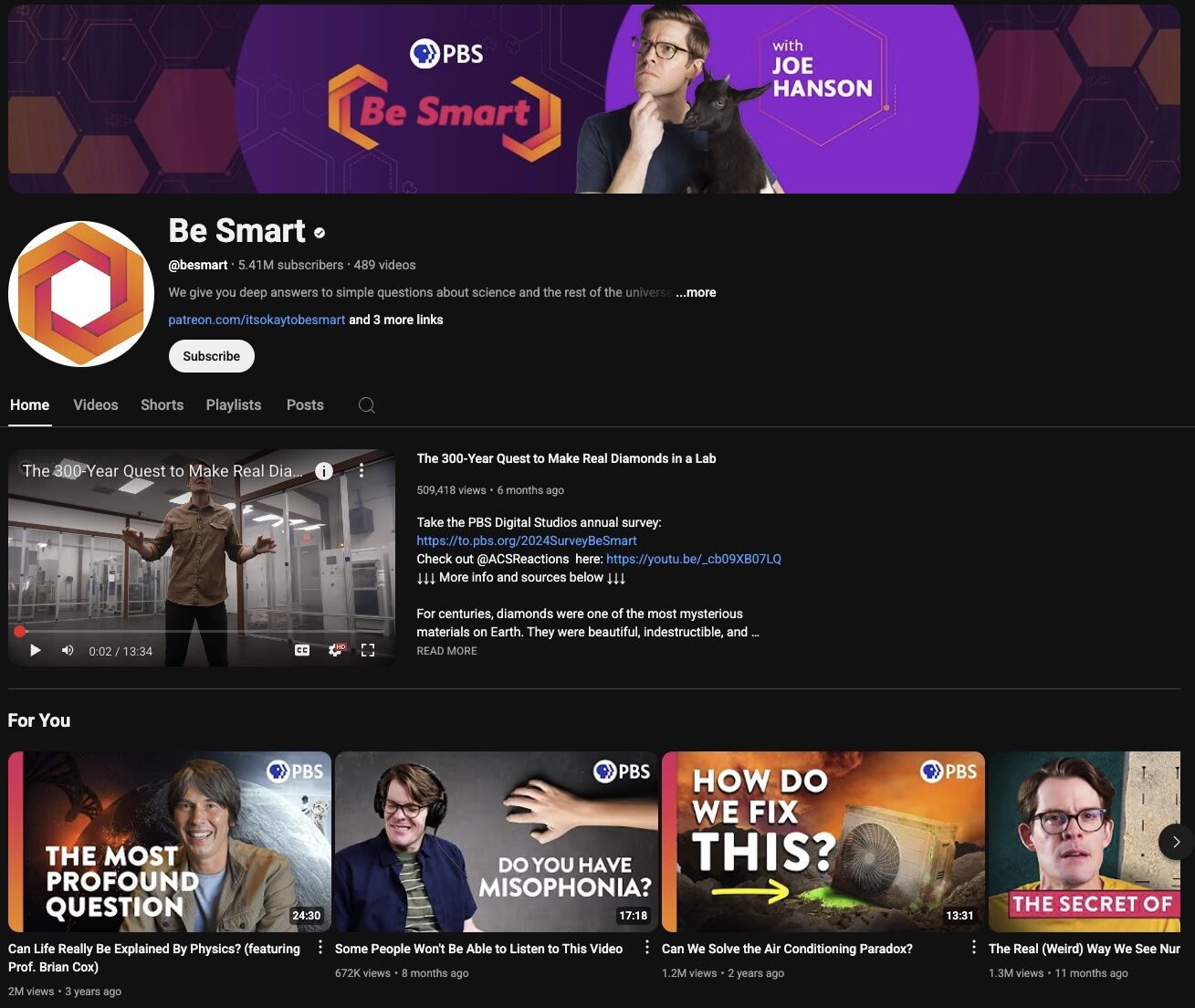Click the 'For You' section heading
The height and width of the screenshot is (1008, 1195).
39,720
